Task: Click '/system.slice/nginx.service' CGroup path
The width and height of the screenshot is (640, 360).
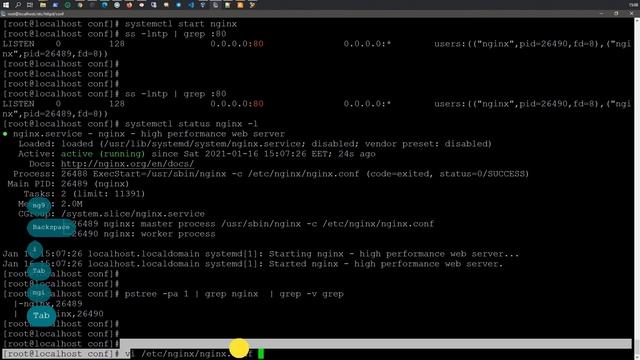Action: (x=133, y=214)
